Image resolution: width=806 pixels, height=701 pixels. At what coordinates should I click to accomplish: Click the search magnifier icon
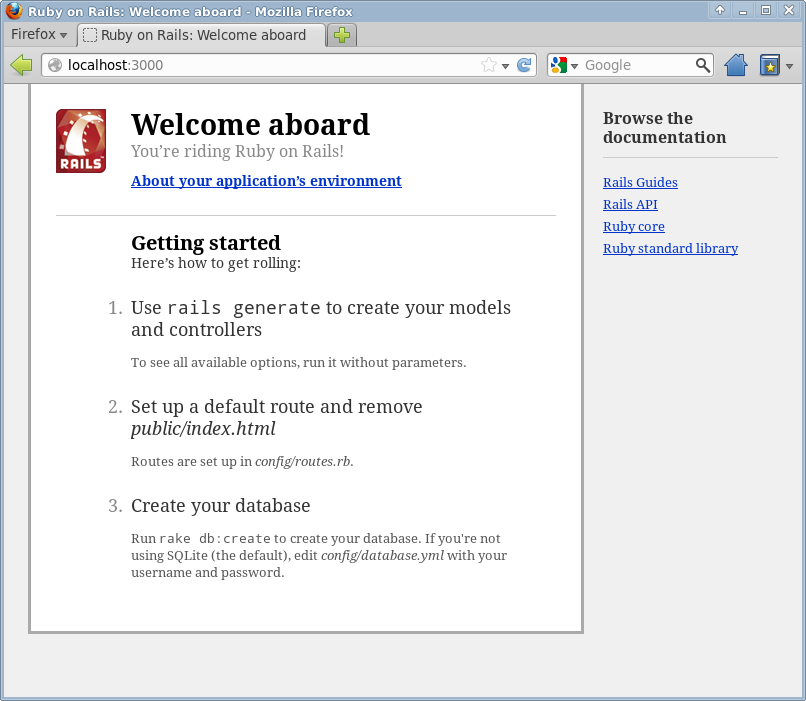(702, 65)
